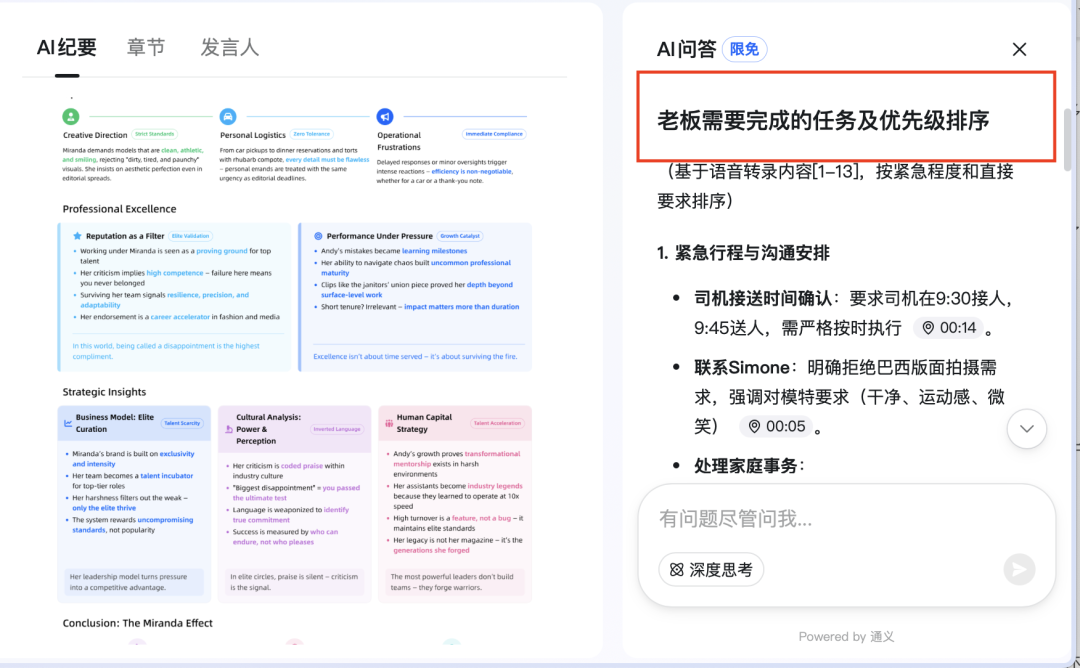Click the star icon beside Reputation as a Filter
The width and height of the screenshot is (1080, 668).
point(77,236)
